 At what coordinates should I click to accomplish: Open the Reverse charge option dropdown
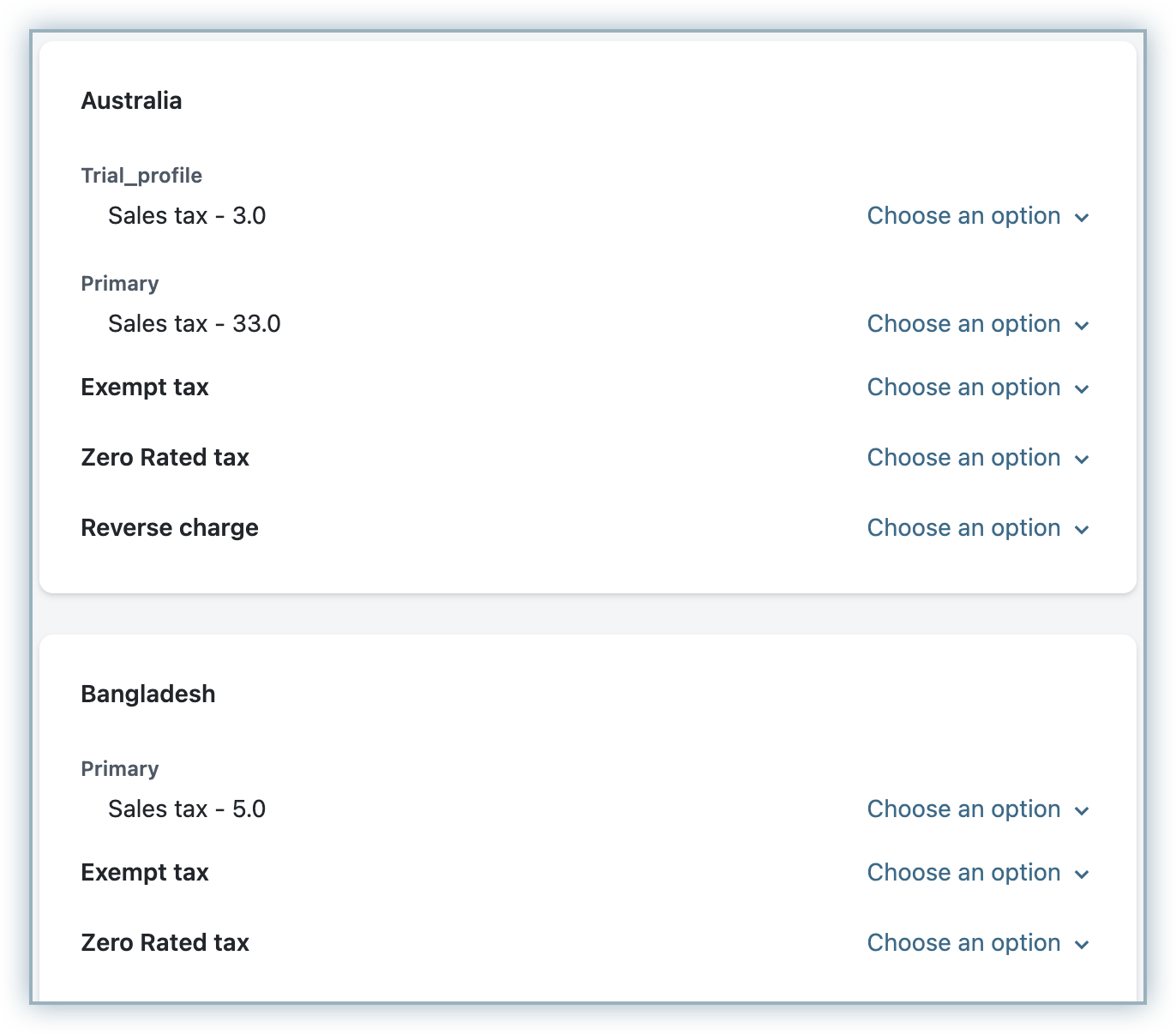coord(977,528)
